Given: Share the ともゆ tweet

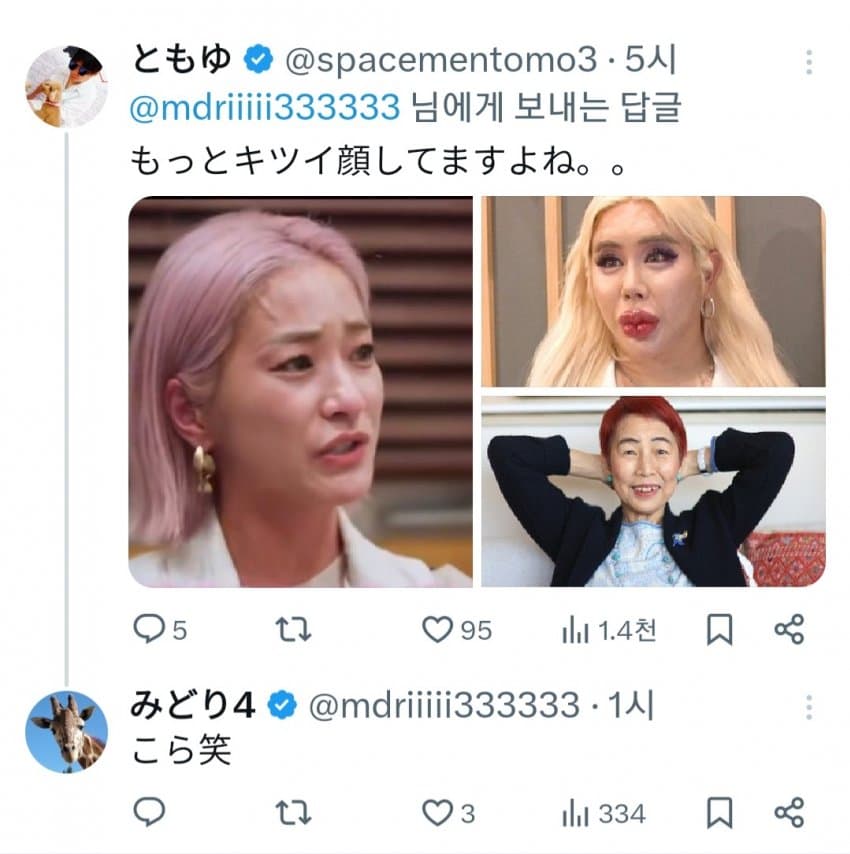Looking at the screenshot, I should [789, 629].
